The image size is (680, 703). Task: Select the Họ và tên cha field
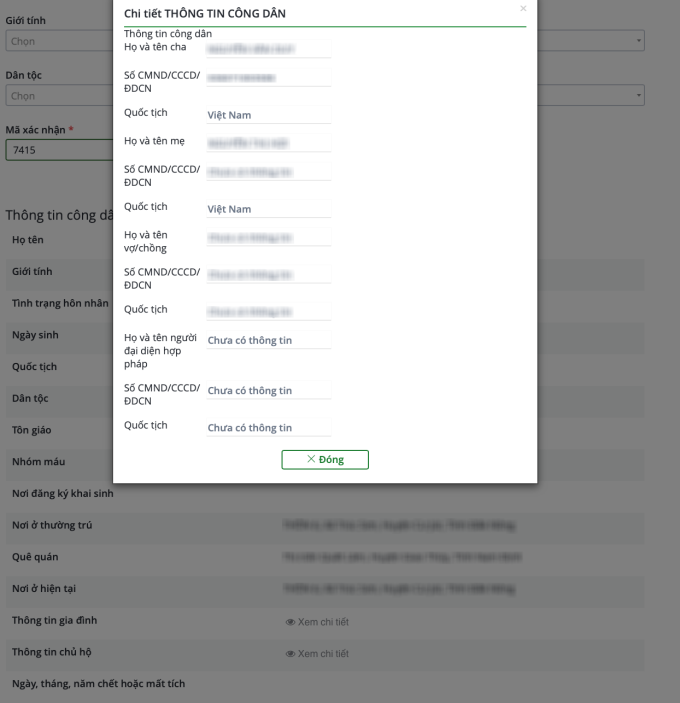click(x=268, y=48)
